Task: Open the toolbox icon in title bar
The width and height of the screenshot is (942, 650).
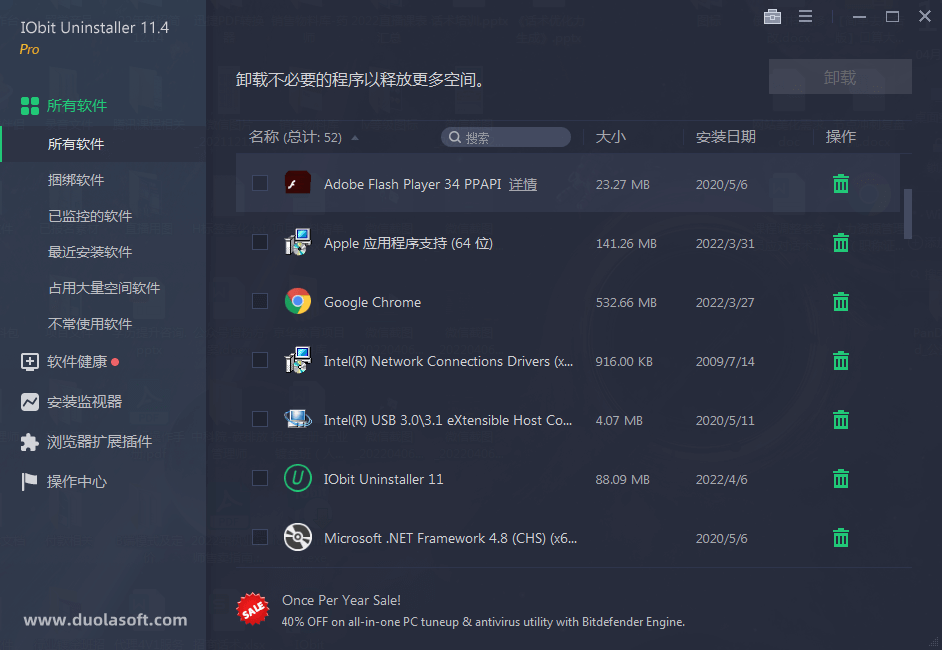Action: coord(772,17)
